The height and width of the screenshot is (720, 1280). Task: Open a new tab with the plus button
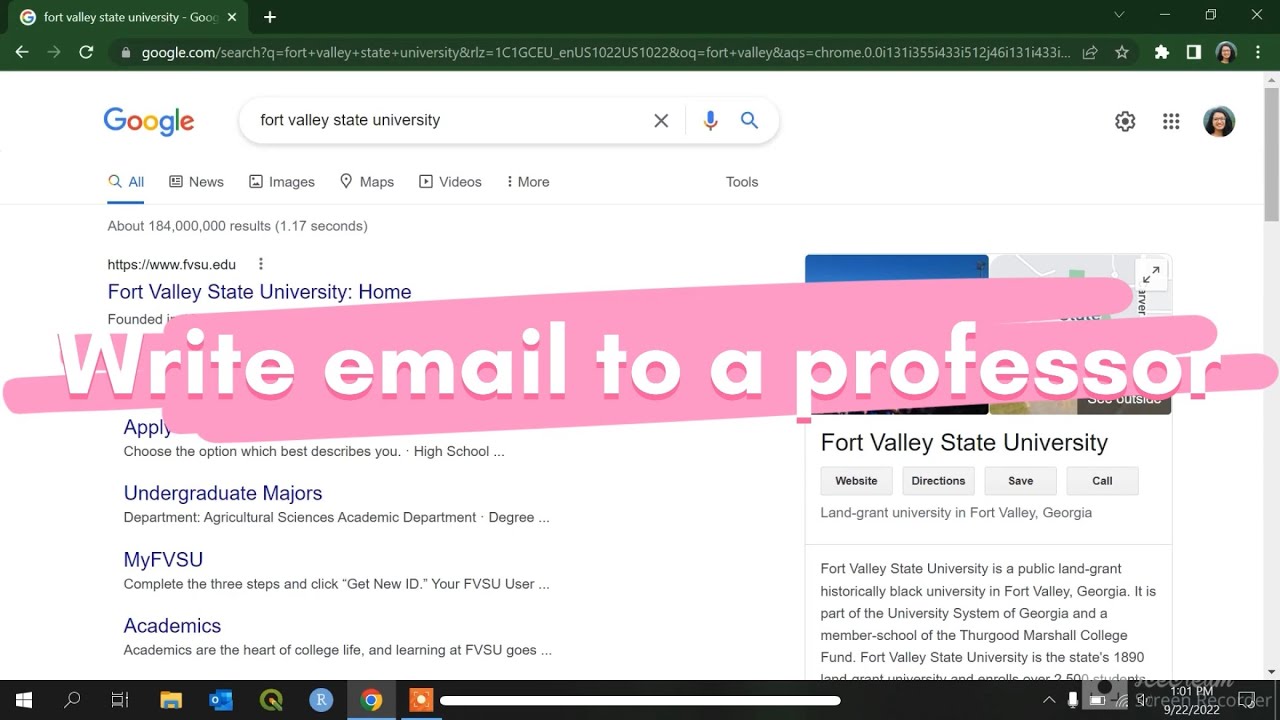coord(270,17)
